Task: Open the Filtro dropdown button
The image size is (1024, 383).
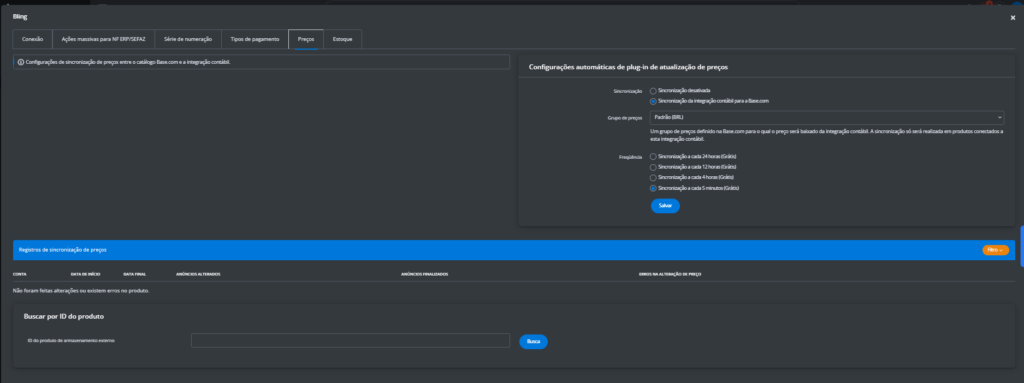Action: pos(995,250)
